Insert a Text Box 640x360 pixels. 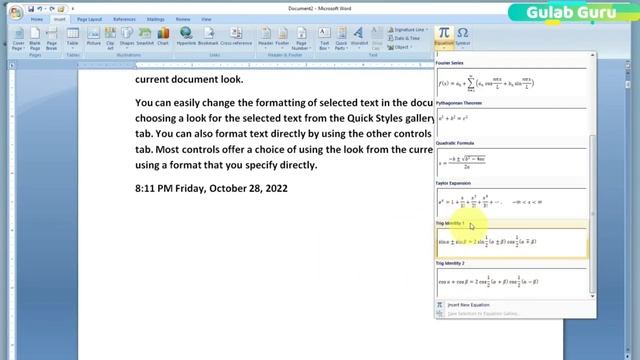[x=324, y=39]
